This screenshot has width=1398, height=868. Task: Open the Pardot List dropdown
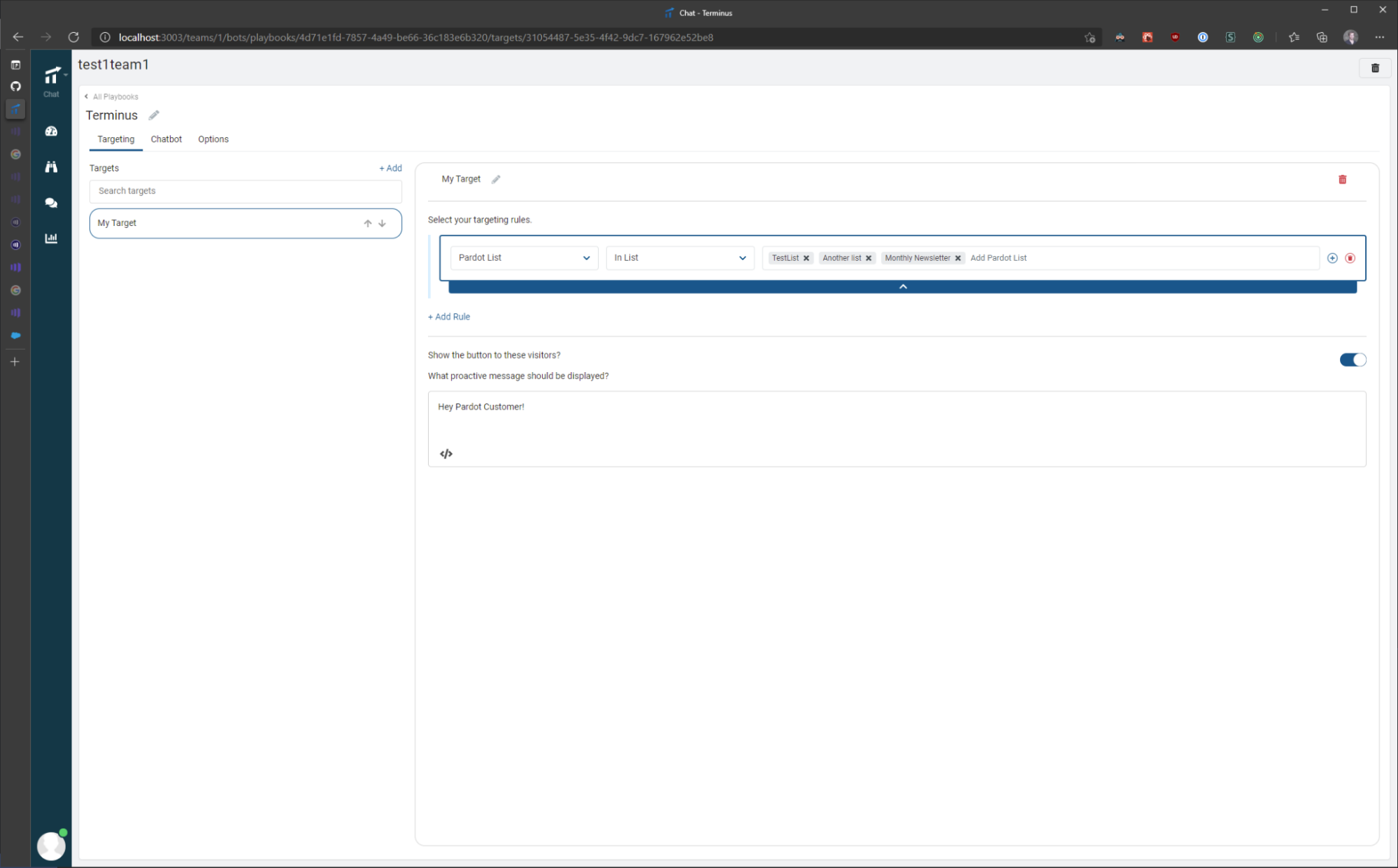pos(524,258)
